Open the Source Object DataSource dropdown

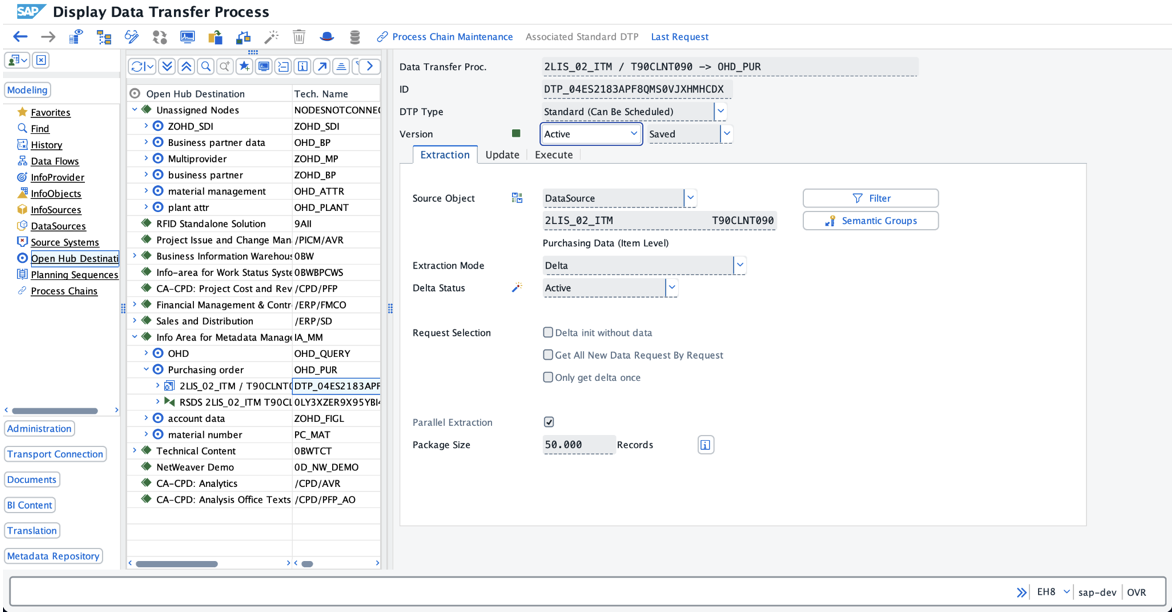tap(691, 198)
